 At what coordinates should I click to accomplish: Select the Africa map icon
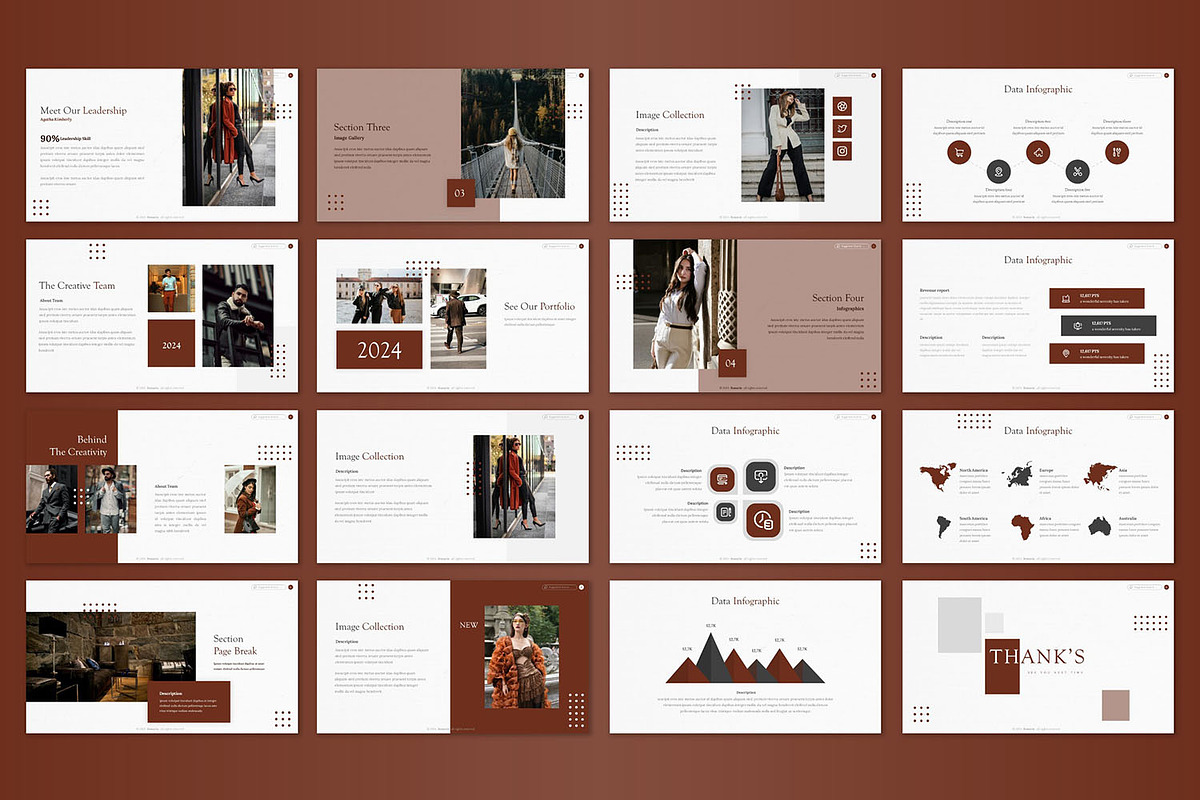point(1022,526)
